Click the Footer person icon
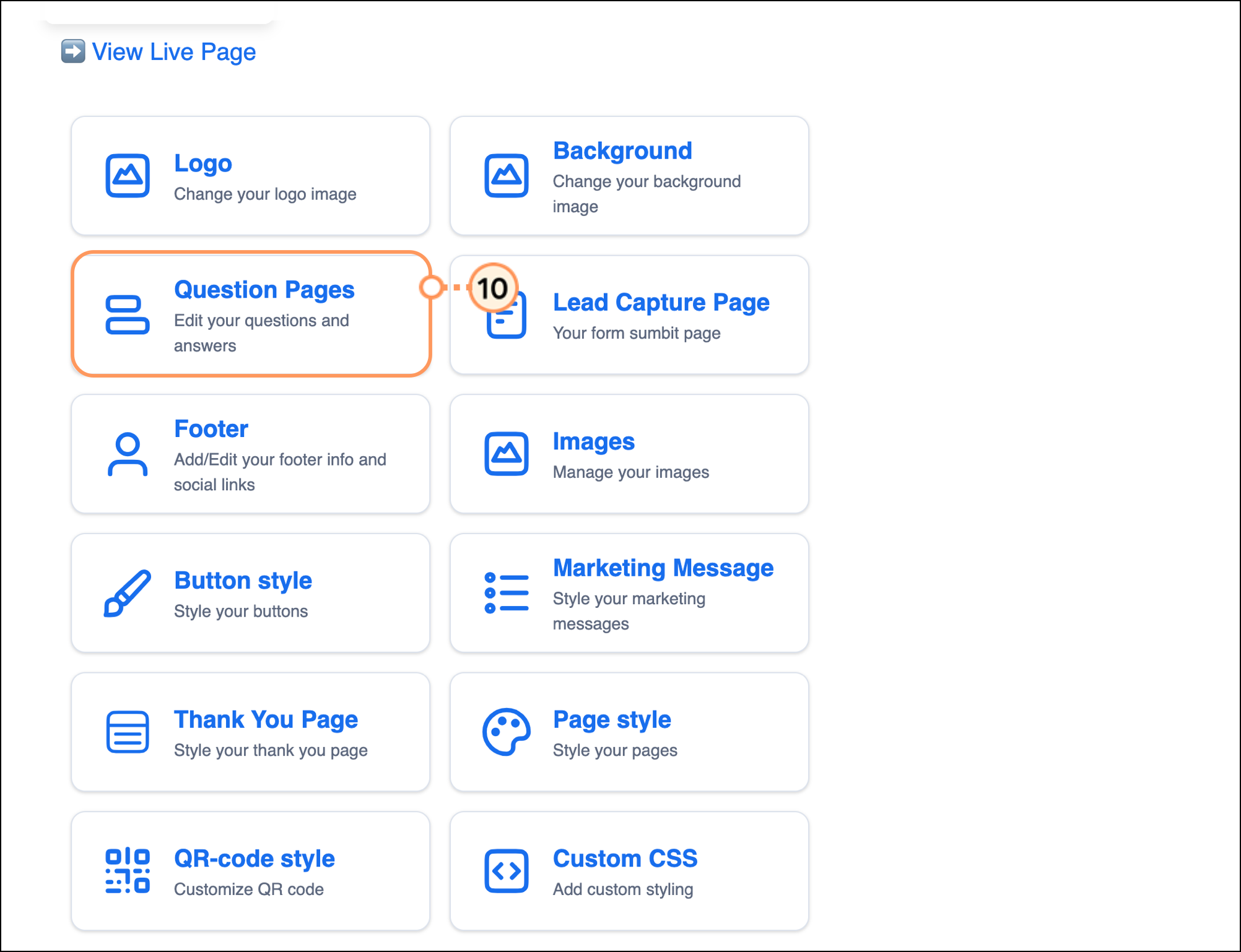Viewport: 1241px width, 952px height. tap(128, 454)
